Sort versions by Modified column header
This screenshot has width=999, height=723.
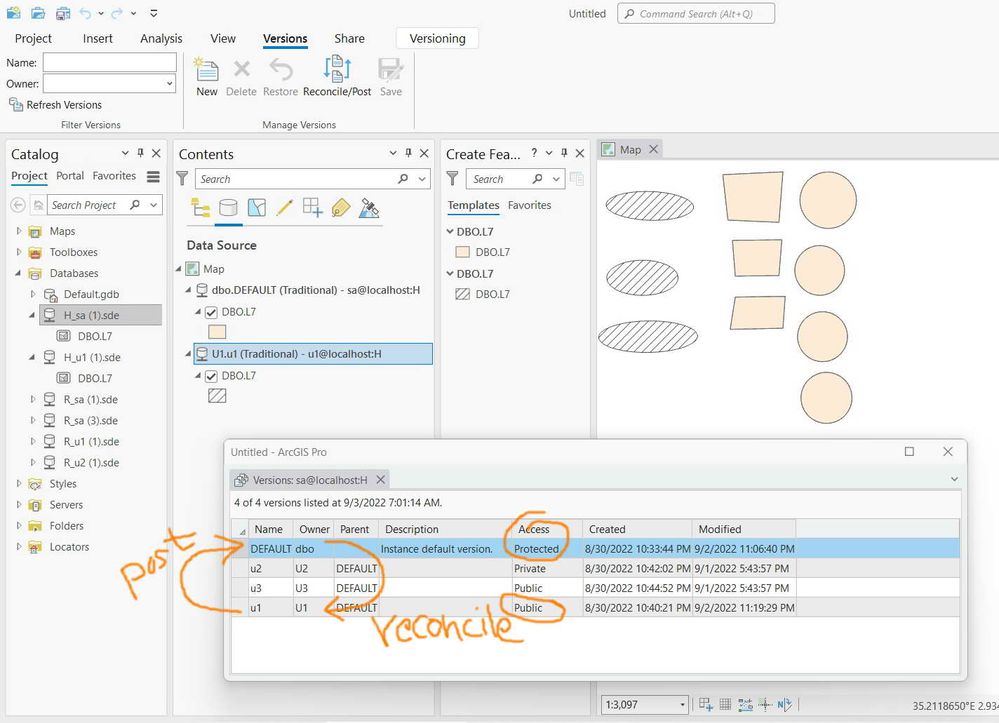point(744,529)
